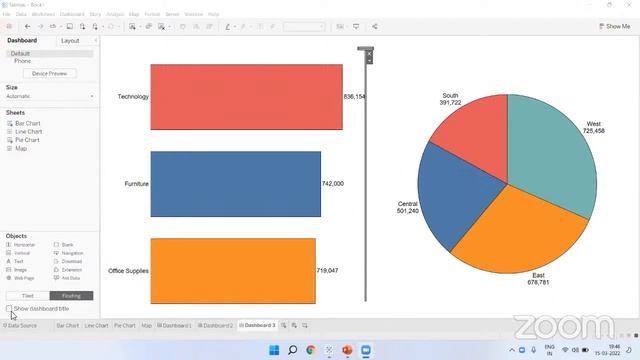Click the Share icon in toolbar

click(375, 27)
